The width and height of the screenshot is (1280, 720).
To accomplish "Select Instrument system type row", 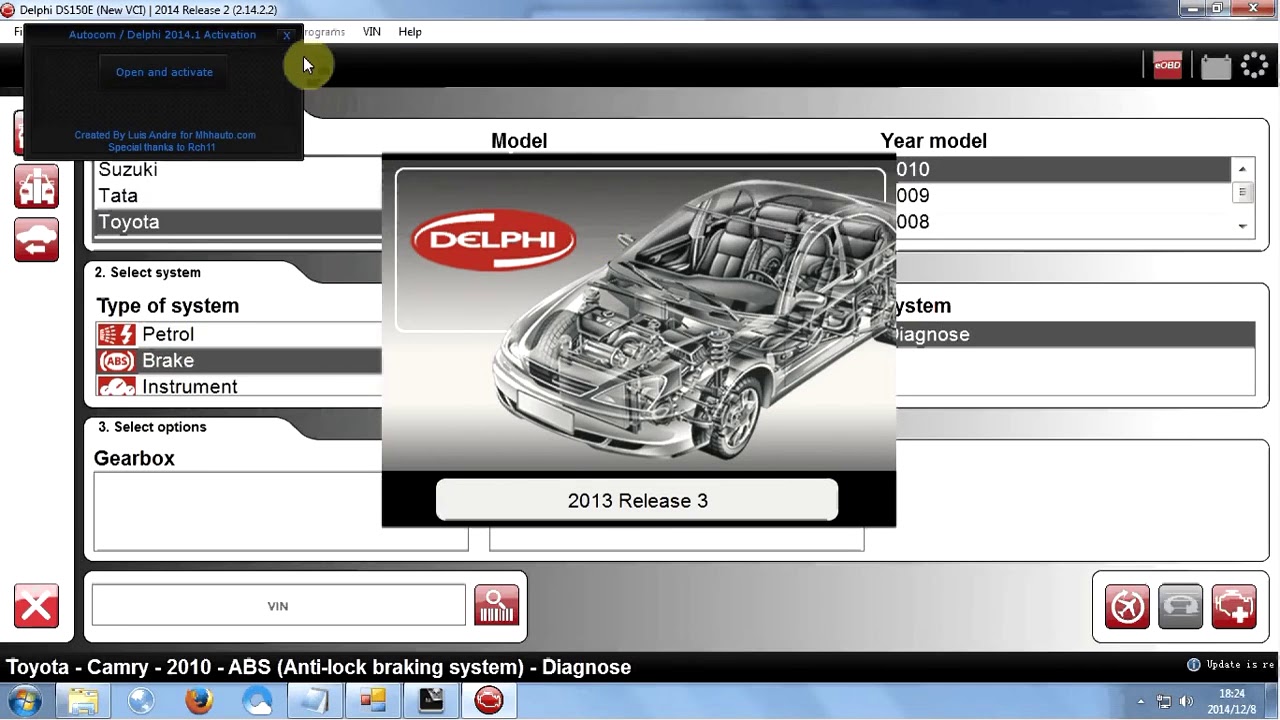I will pyautogui.click(x=238, y=386).
